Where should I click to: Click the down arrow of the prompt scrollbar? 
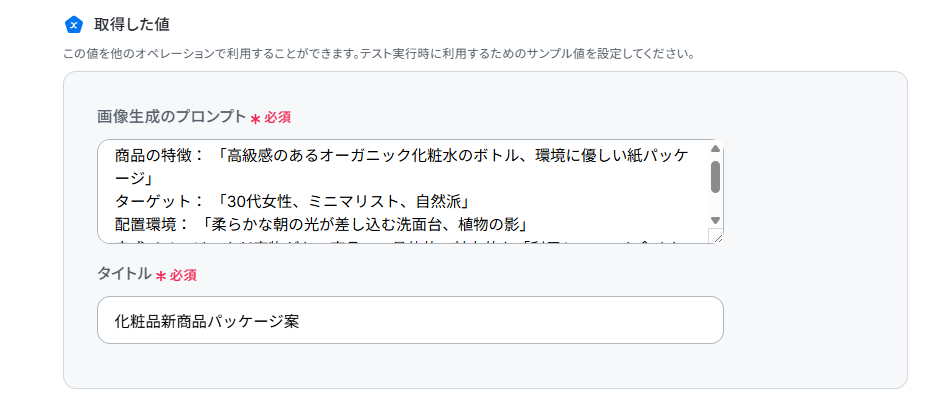pyautogui.click(x=715, y=220)
